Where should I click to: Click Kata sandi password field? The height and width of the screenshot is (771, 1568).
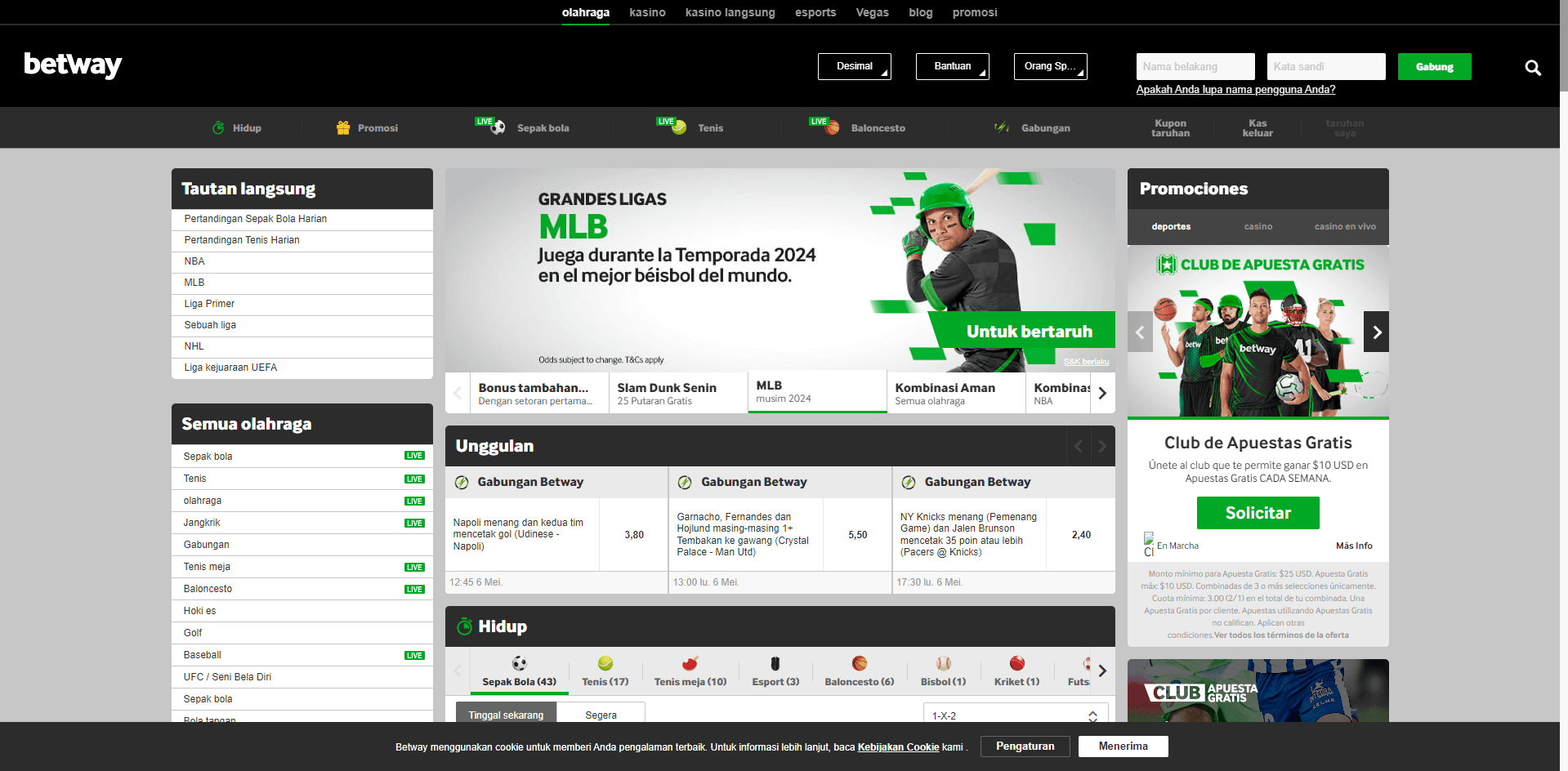[1326, 66]
